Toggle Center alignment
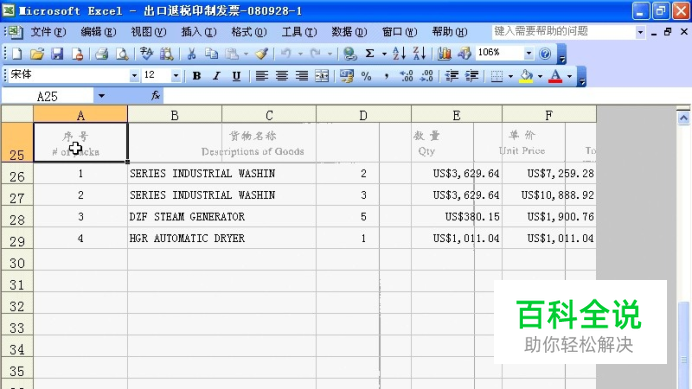The image size is (692, 389). pos(282,76)
